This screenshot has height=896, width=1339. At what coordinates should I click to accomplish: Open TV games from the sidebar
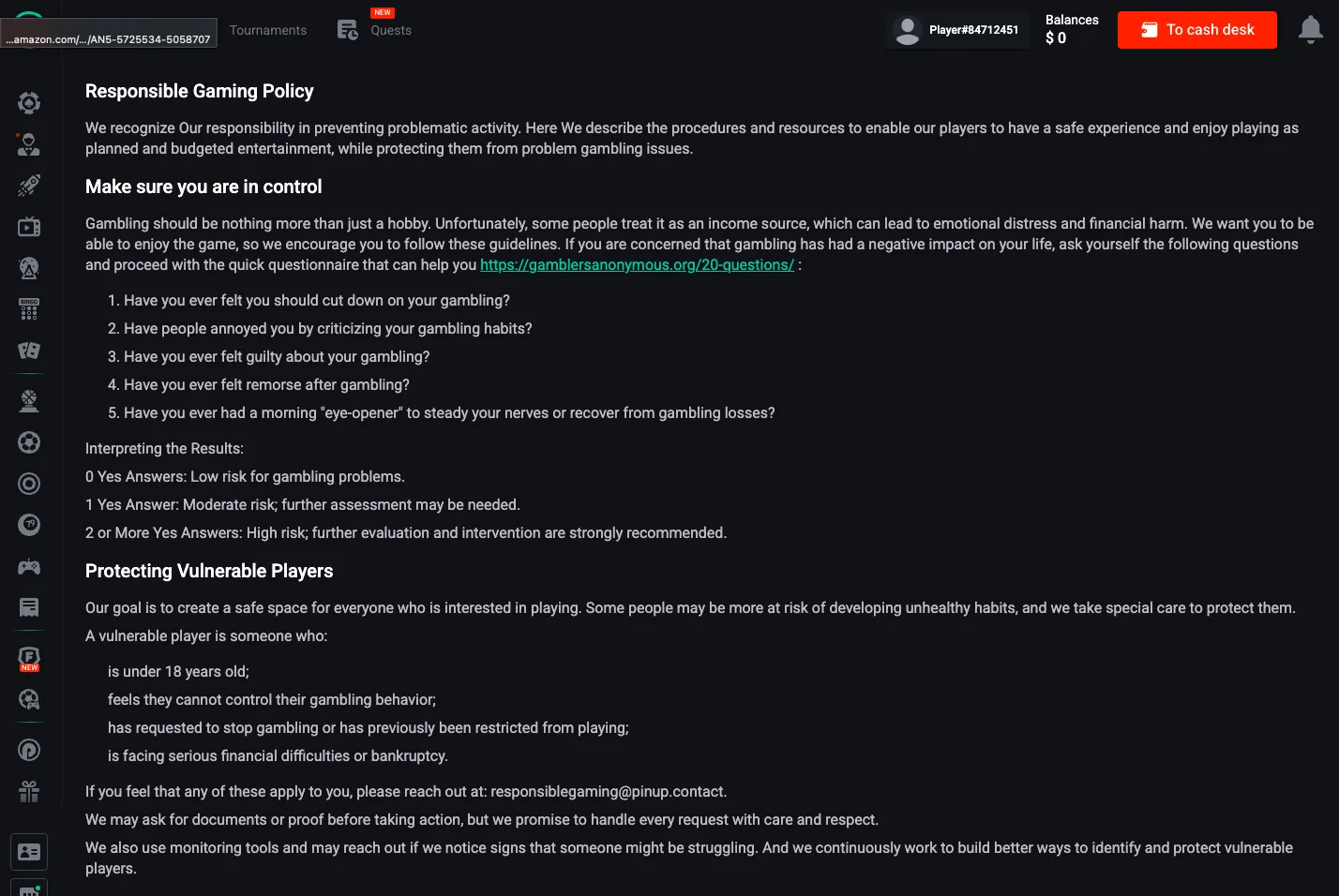pos(28,226)
